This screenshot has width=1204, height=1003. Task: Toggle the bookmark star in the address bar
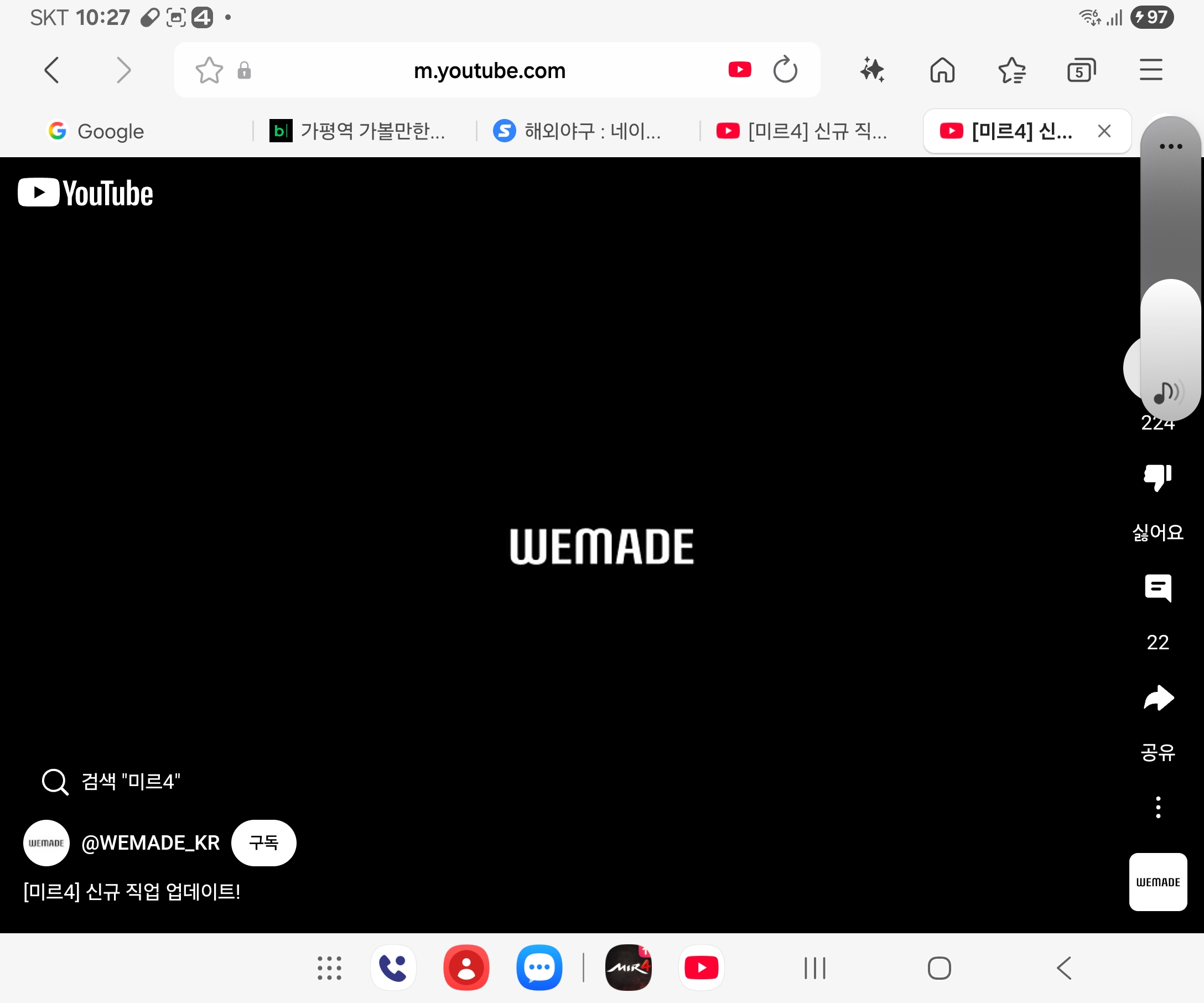click(x=209, y=70)
